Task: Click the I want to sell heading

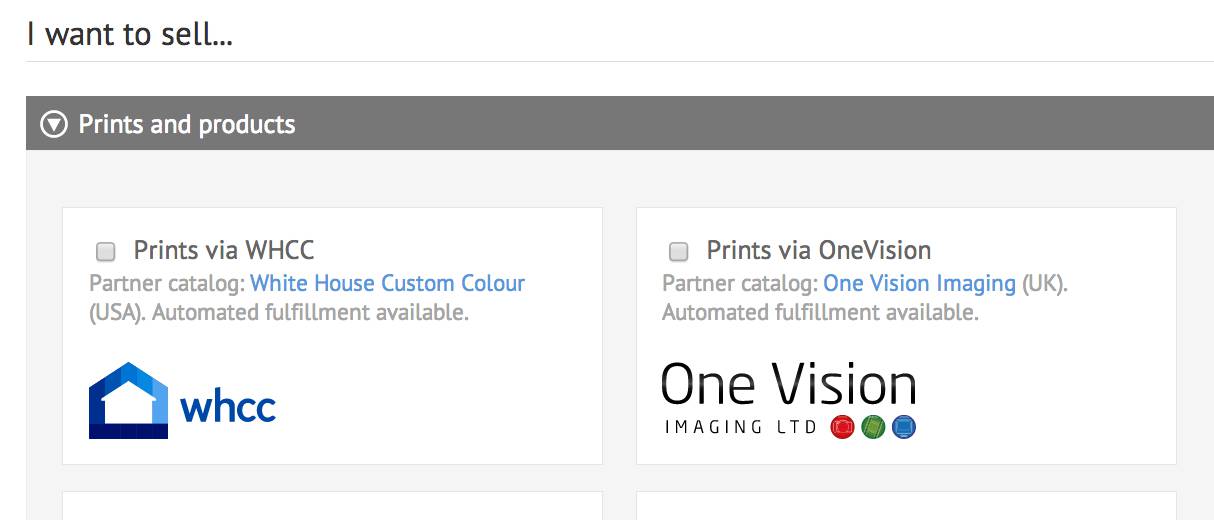Action: [130, 34]
